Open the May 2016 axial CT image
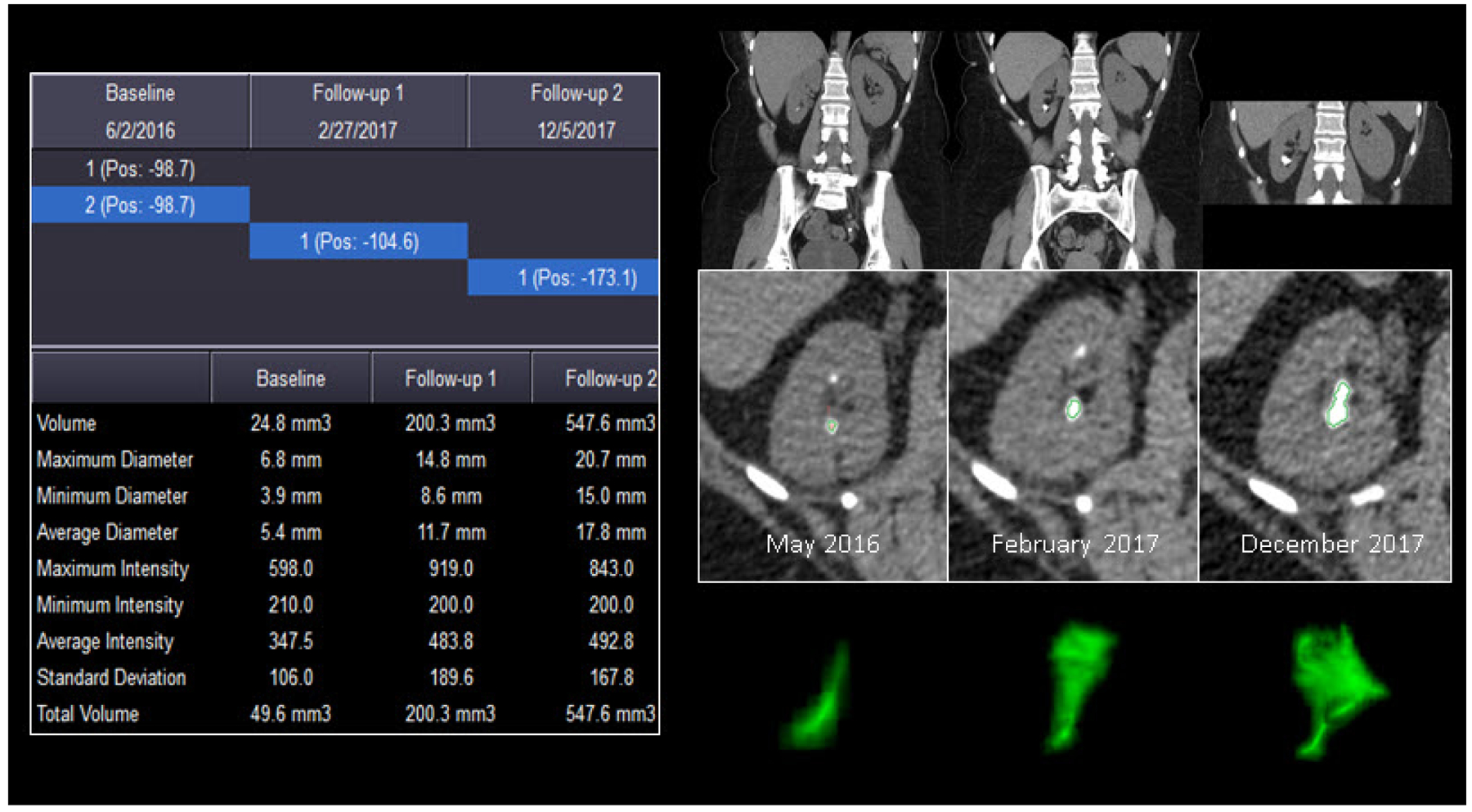1472x812 pixels. (x=823, y=425)
